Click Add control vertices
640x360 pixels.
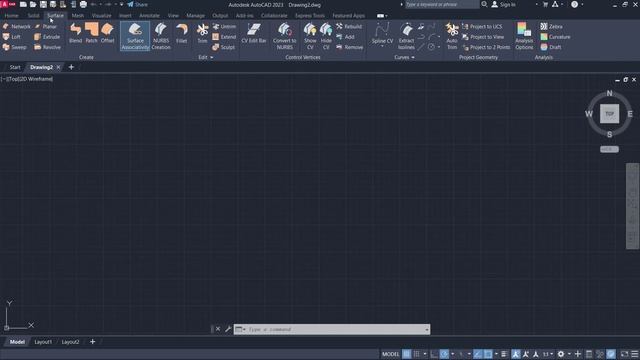click(x=345, y=37)
